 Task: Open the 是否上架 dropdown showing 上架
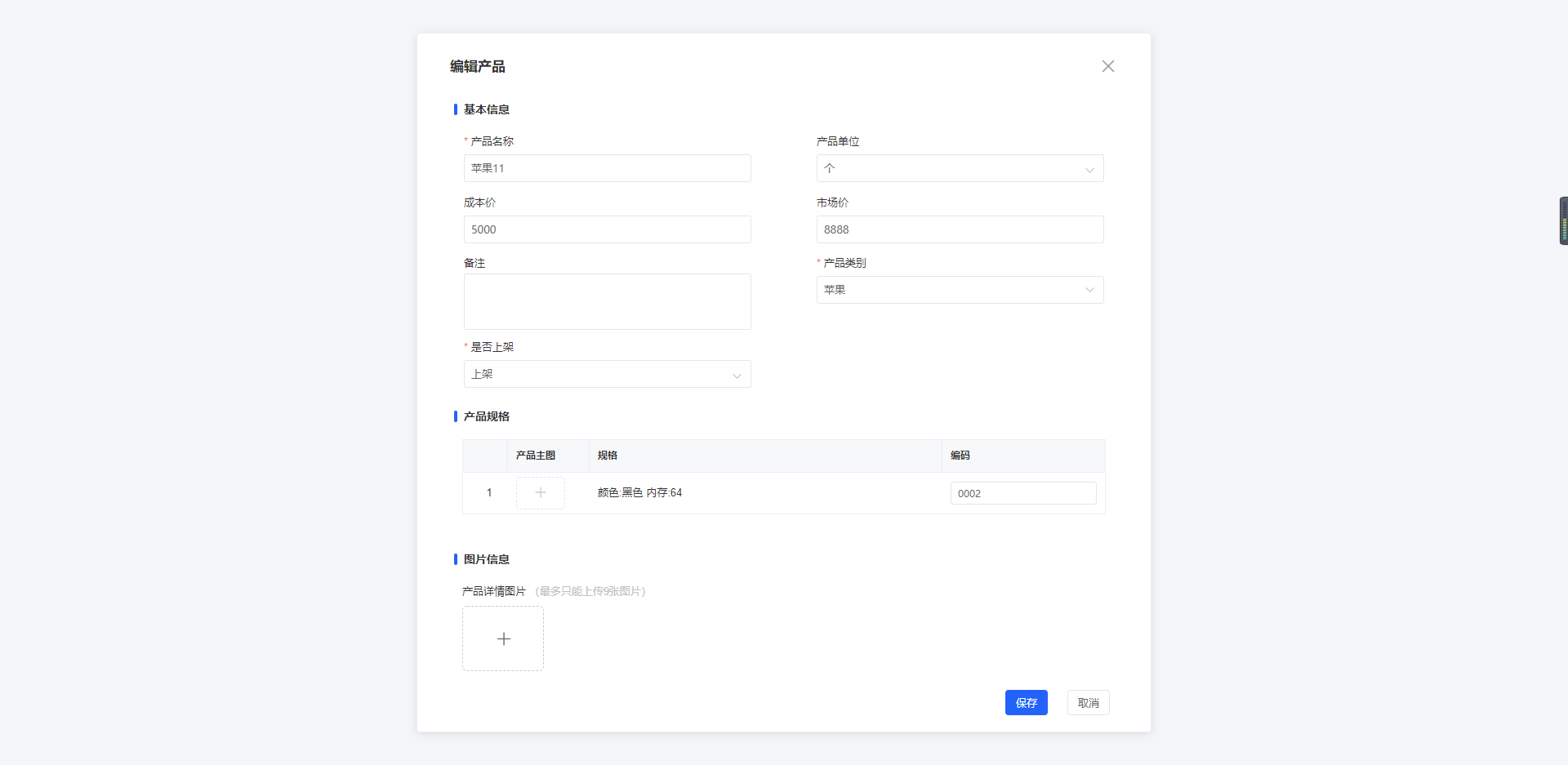pos(607,374)
